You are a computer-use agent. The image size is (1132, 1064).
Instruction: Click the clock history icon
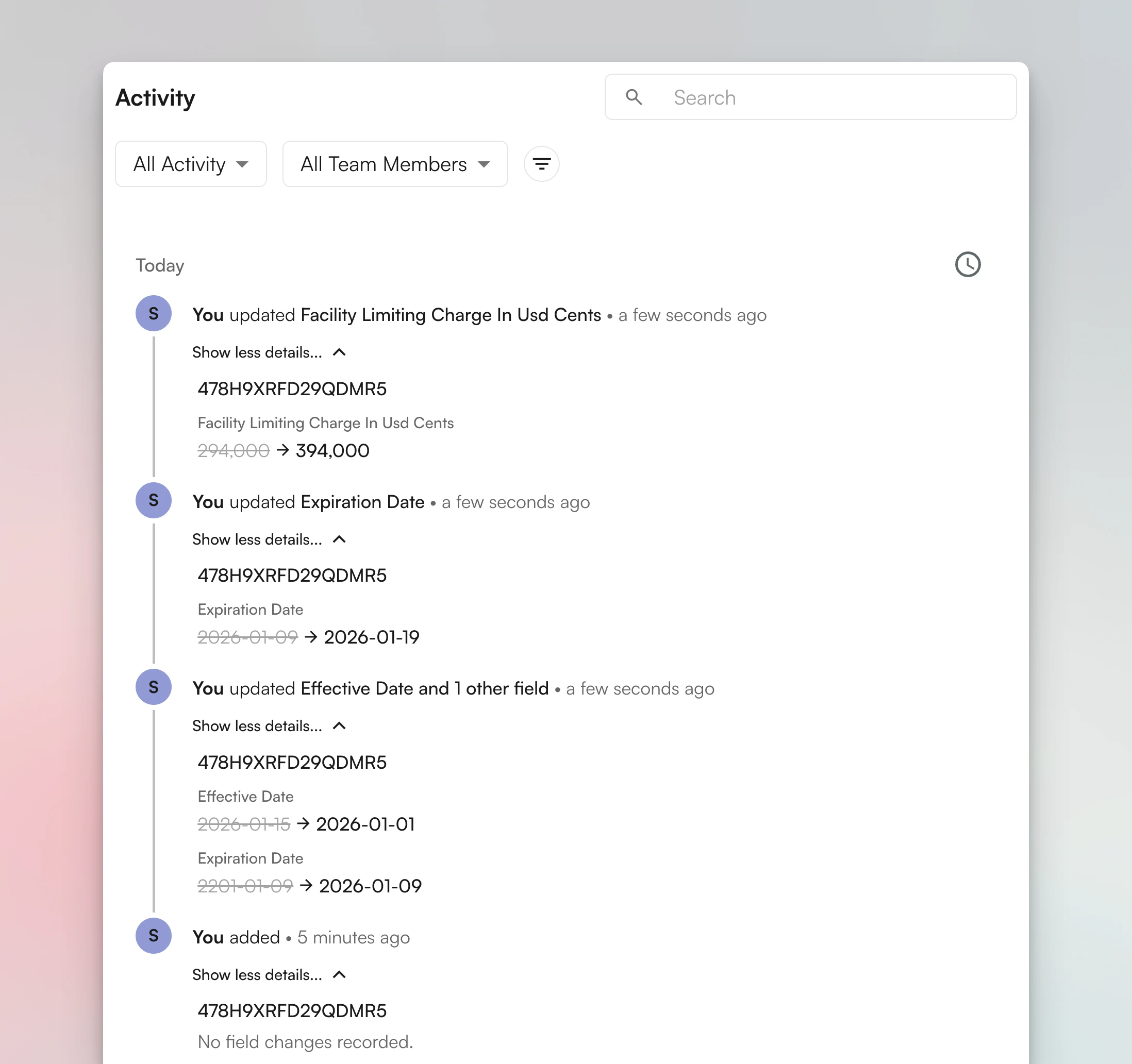(968, 264)
